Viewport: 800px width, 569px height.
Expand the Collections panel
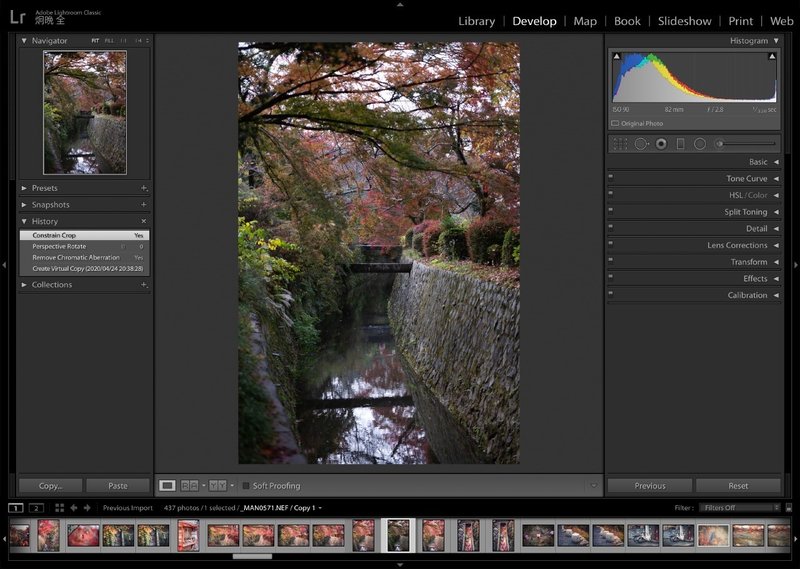click(x=24, y=285)
